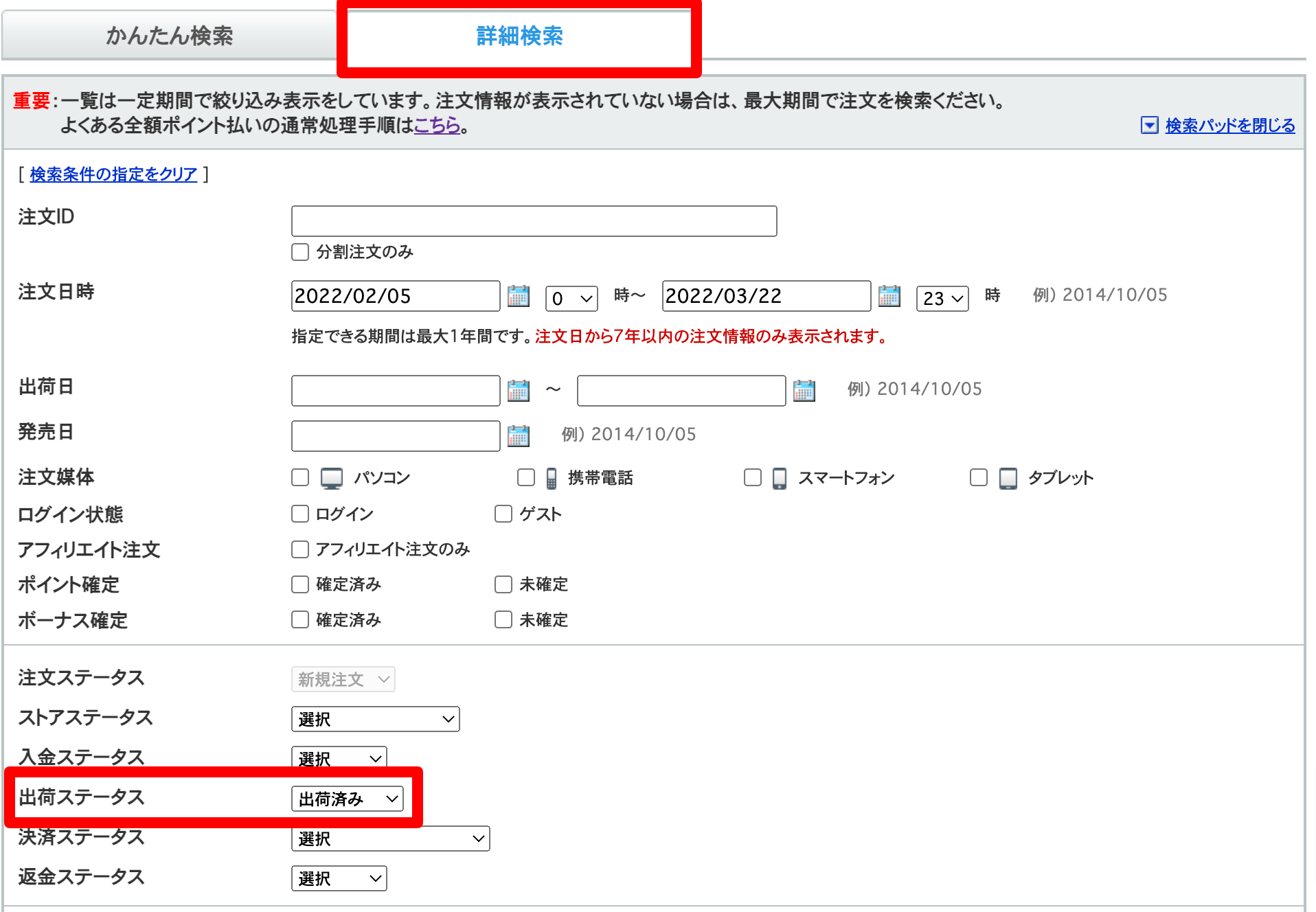Click the パソコン monitor icon

[x=332, y=478]
